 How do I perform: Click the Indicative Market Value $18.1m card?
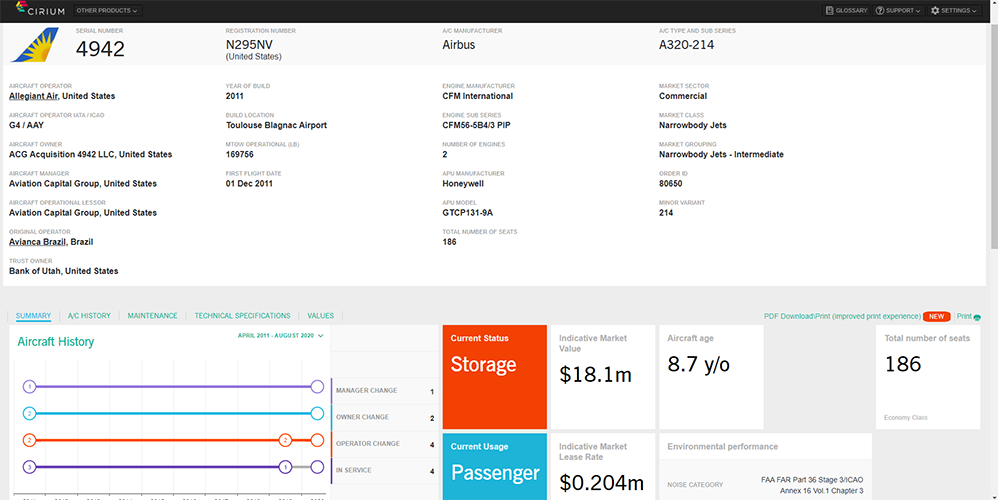coord(603,377)
